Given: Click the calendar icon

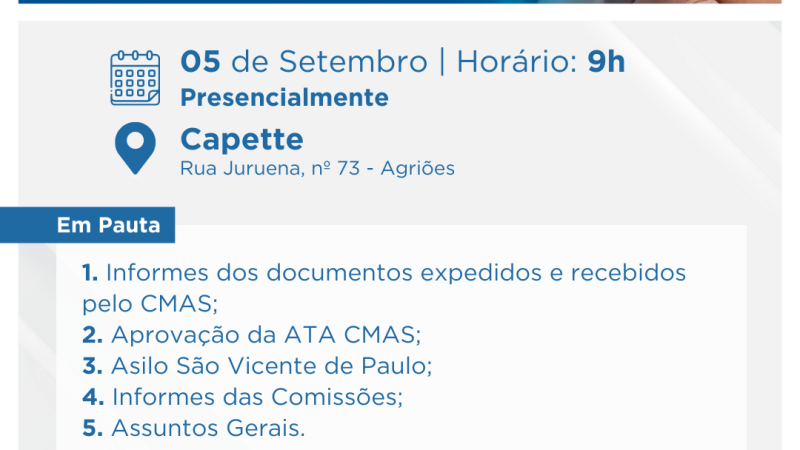Looking at the screenshot, I should coord(135,78).
